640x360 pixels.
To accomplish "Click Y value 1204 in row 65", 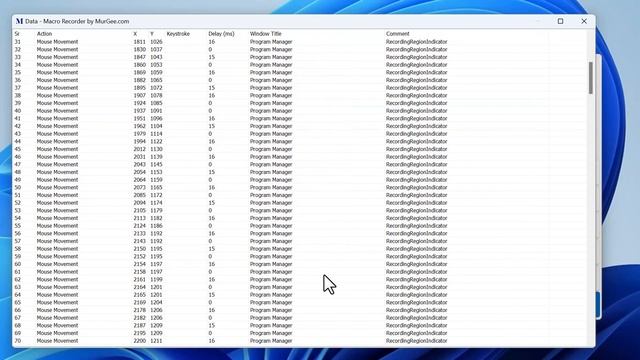I will 156,302.
